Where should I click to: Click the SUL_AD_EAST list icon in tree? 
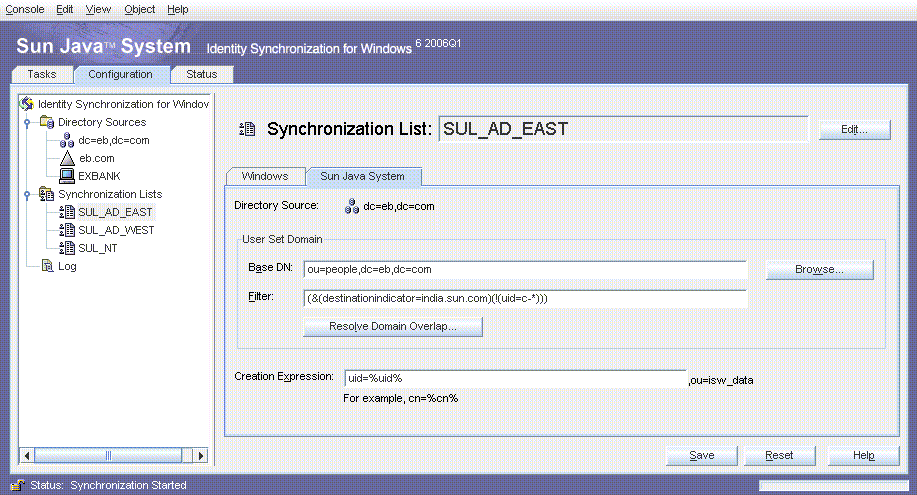[67, 212]
